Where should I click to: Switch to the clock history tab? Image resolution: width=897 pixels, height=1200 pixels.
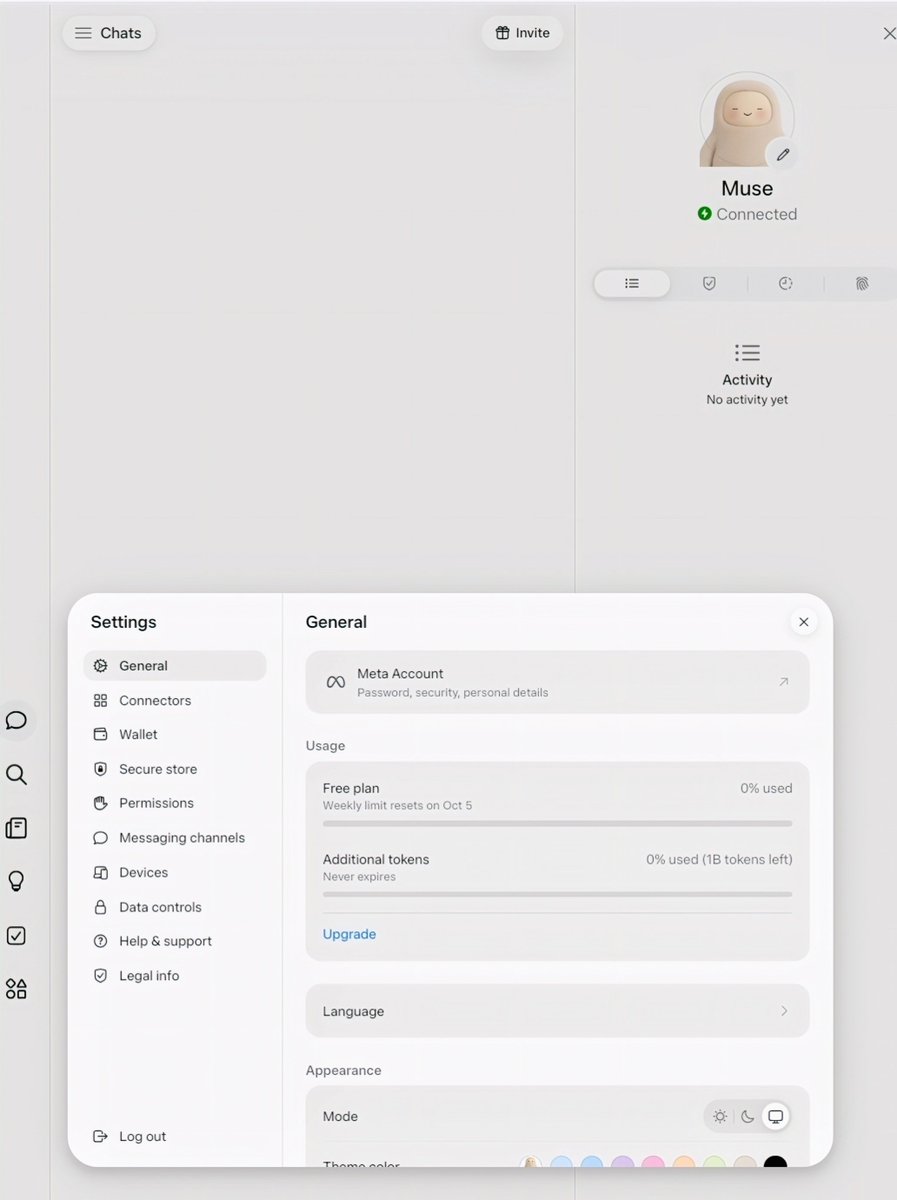[786, 284]
